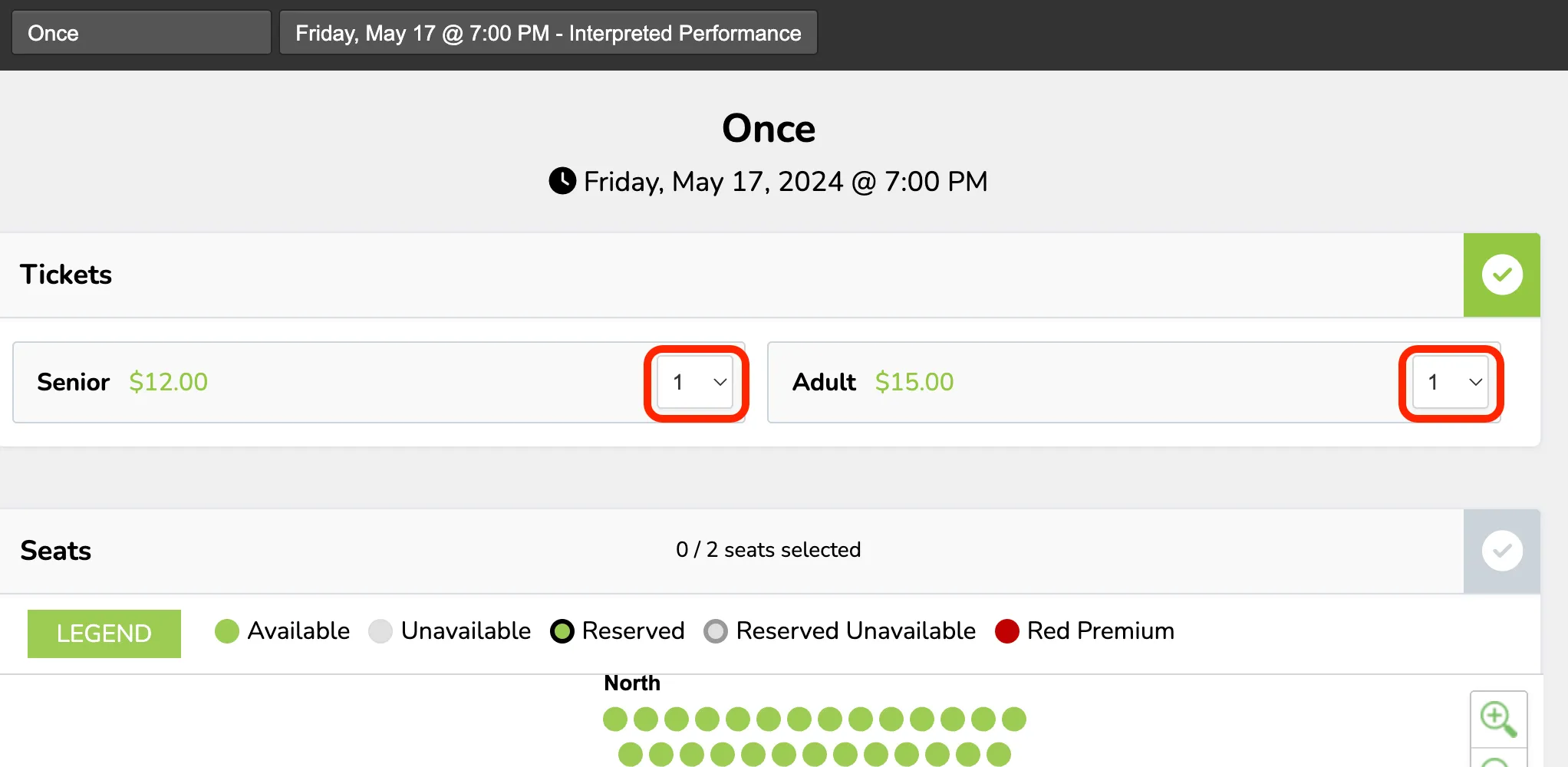Click the zoom in magnifier icon

1498,719
